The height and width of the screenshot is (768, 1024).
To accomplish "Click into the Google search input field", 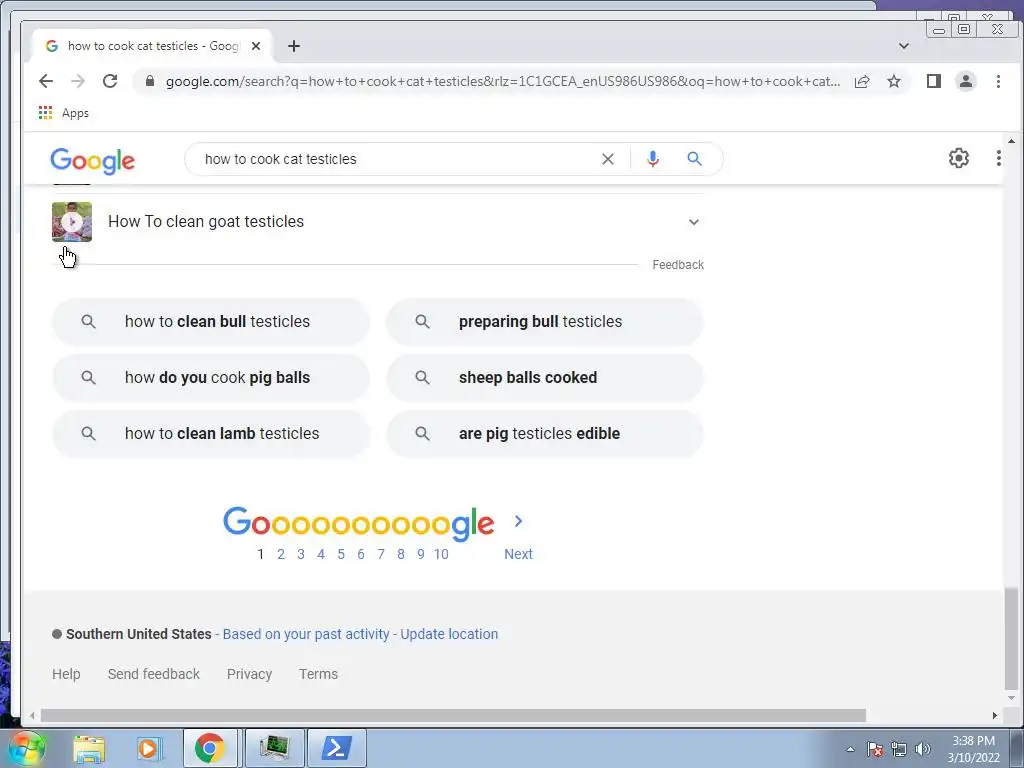I will pyautogui.click(x=395, y=159).
